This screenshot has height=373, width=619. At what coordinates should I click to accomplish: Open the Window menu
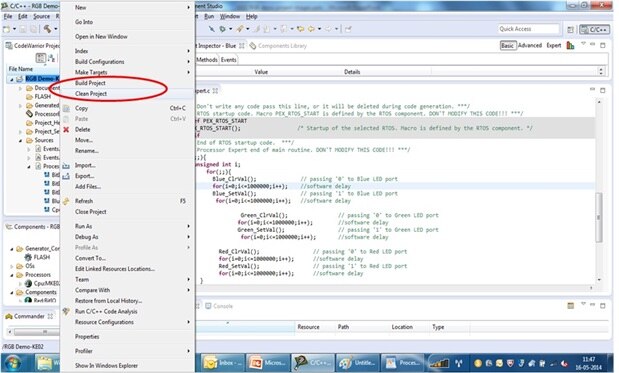(230, 16)
